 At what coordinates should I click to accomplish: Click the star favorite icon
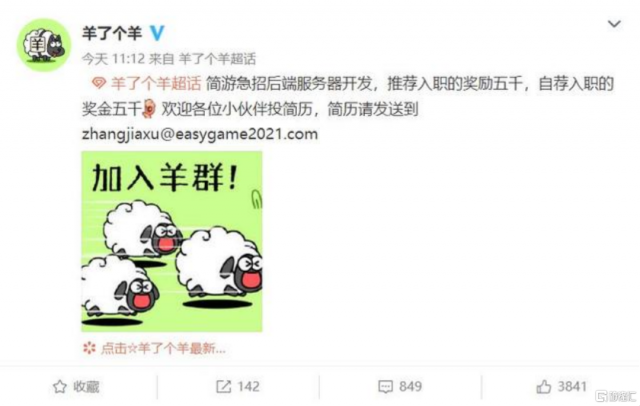60,386
